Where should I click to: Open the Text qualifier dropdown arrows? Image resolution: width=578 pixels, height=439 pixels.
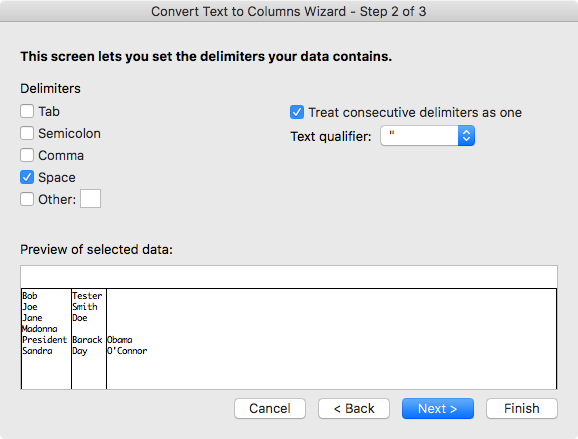coord(466,136)
